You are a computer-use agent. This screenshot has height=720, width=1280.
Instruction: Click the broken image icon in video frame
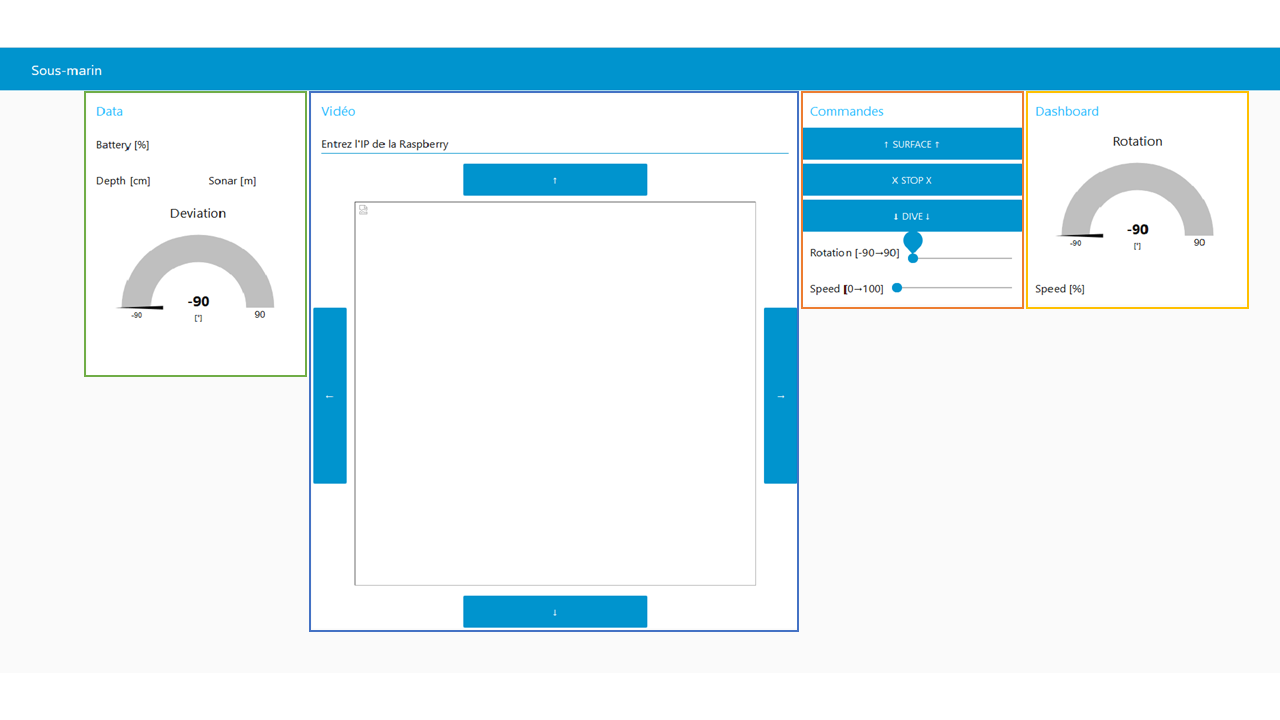363,210
